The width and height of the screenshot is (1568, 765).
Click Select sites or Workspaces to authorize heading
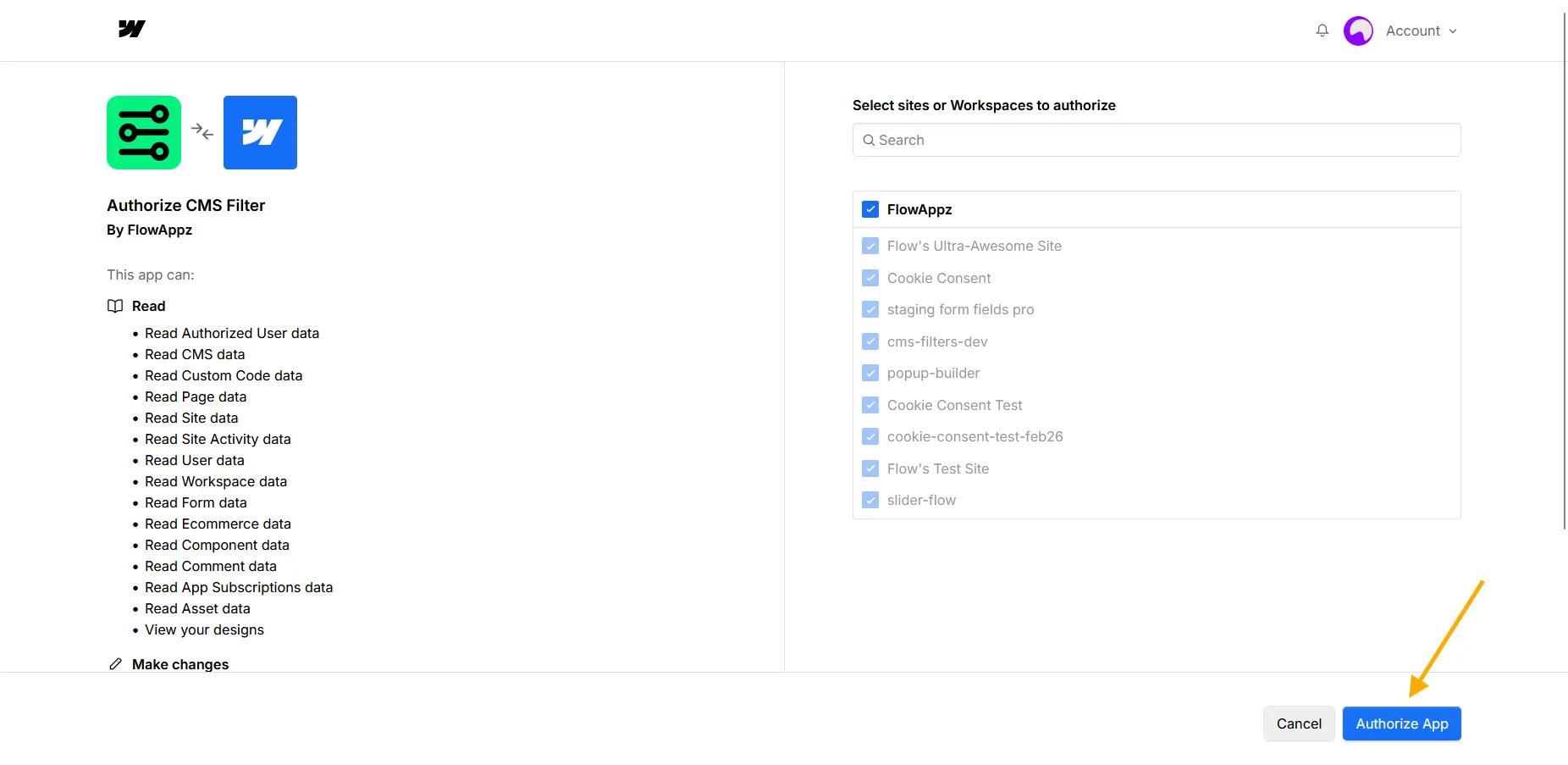click(x=984, y=105)
